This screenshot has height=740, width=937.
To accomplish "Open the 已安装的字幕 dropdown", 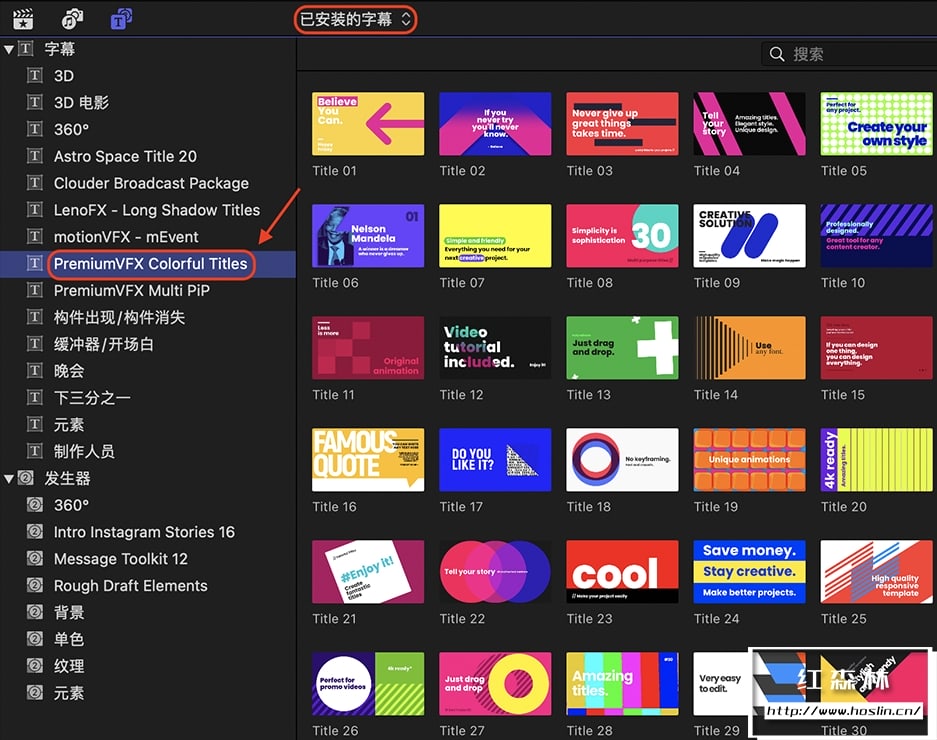I will click(355, 20).
